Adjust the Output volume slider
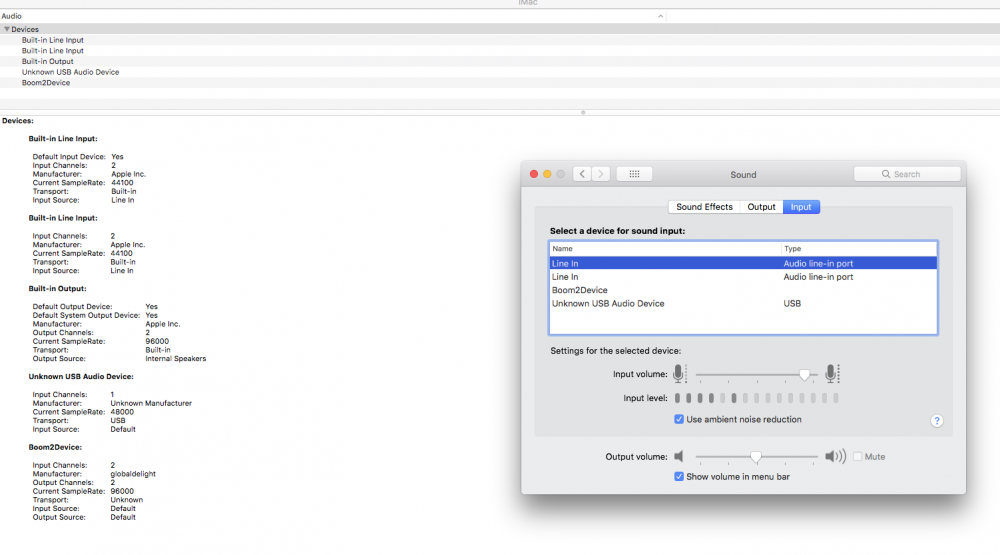The image size is (1000, 555). click(x=756, y=457)
